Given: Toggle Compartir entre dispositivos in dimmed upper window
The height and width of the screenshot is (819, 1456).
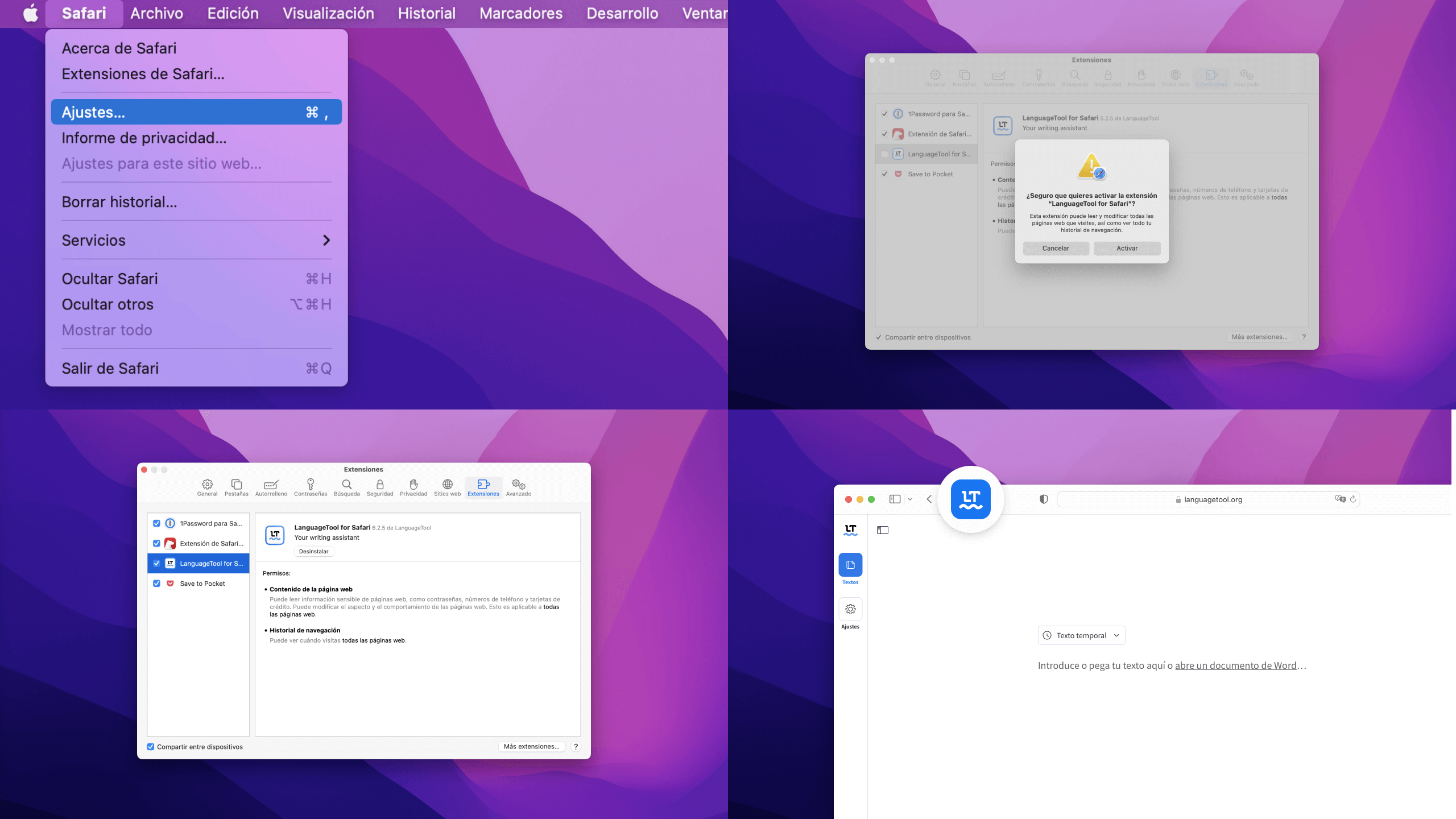Looking at the screenshot, I should (x=879, y=337).
